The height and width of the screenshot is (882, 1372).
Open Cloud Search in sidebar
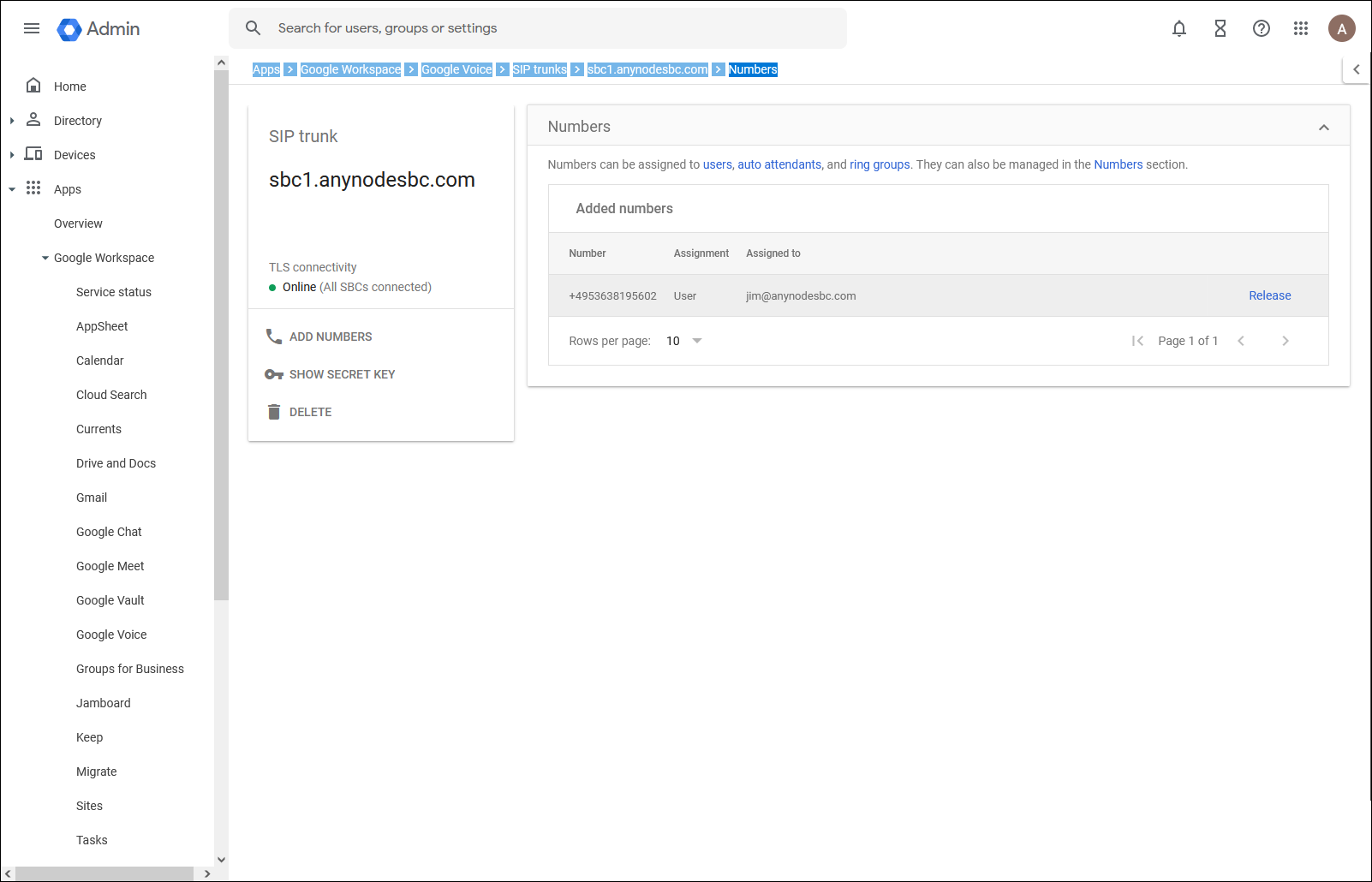click(x=111, y=395)
